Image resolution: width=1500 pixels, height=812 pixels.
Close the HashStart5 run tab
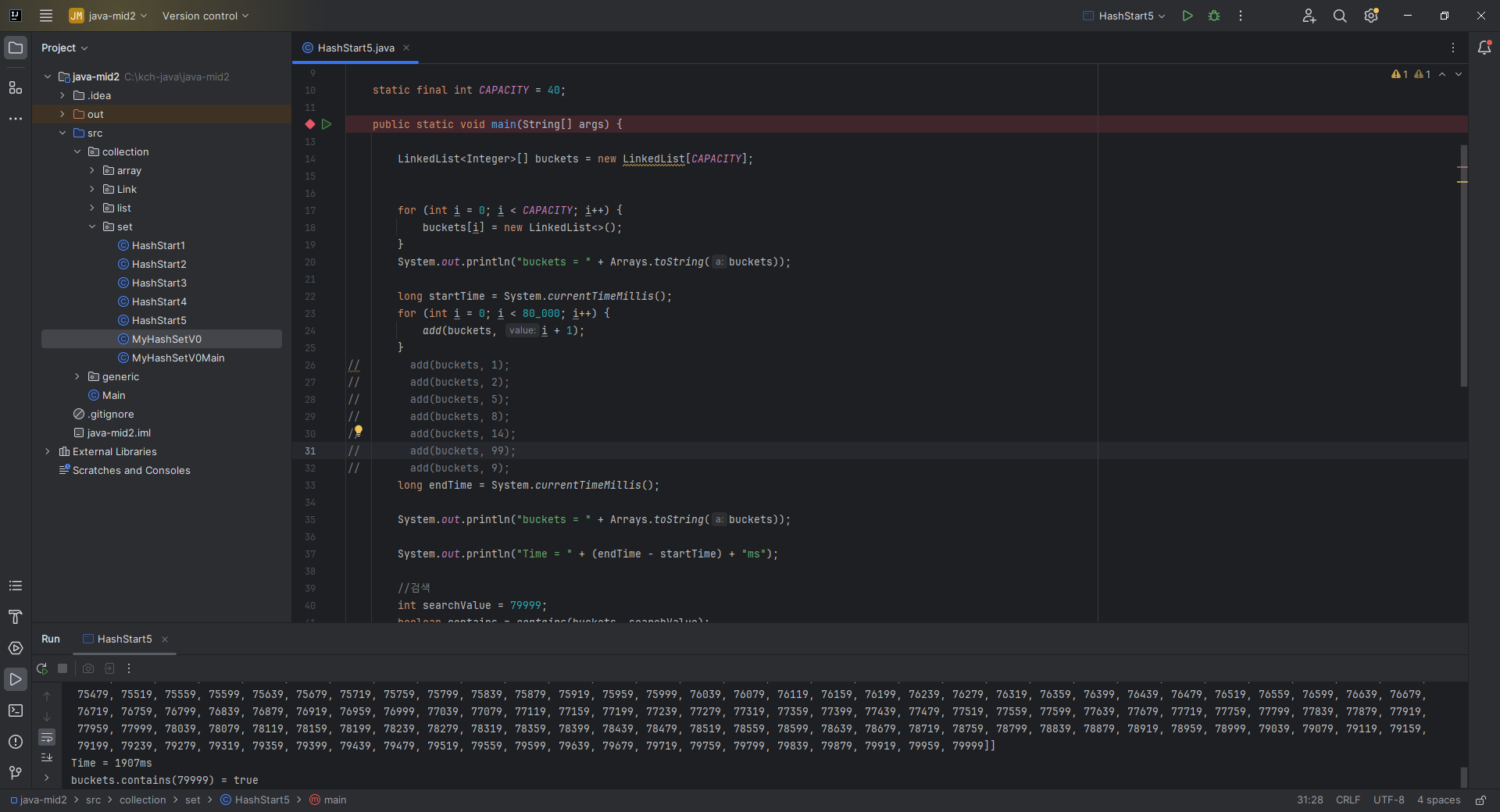click(165, 639)
